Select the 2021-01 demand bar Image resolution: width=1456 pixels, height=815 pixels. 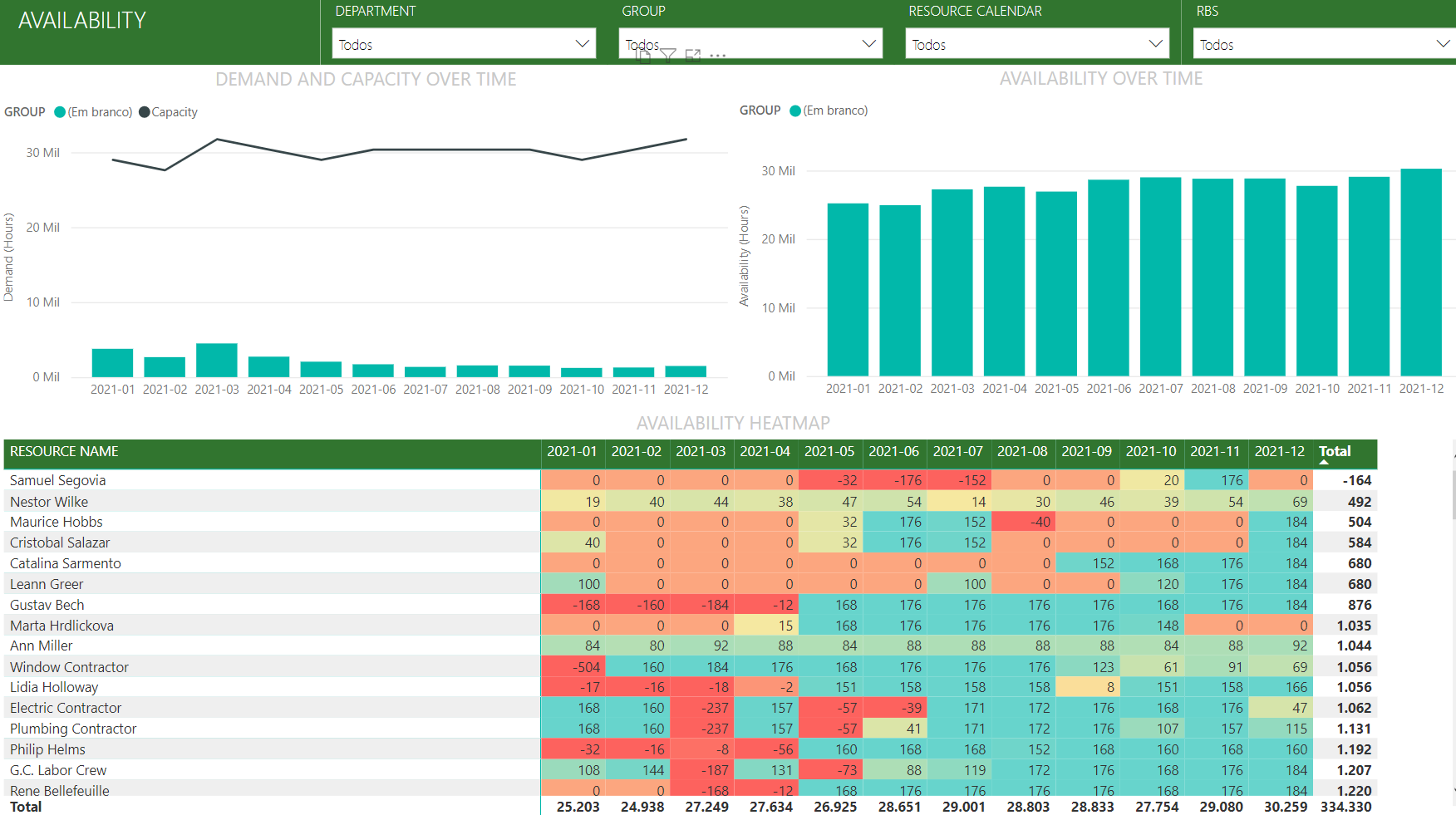click(x=112, y=363)
